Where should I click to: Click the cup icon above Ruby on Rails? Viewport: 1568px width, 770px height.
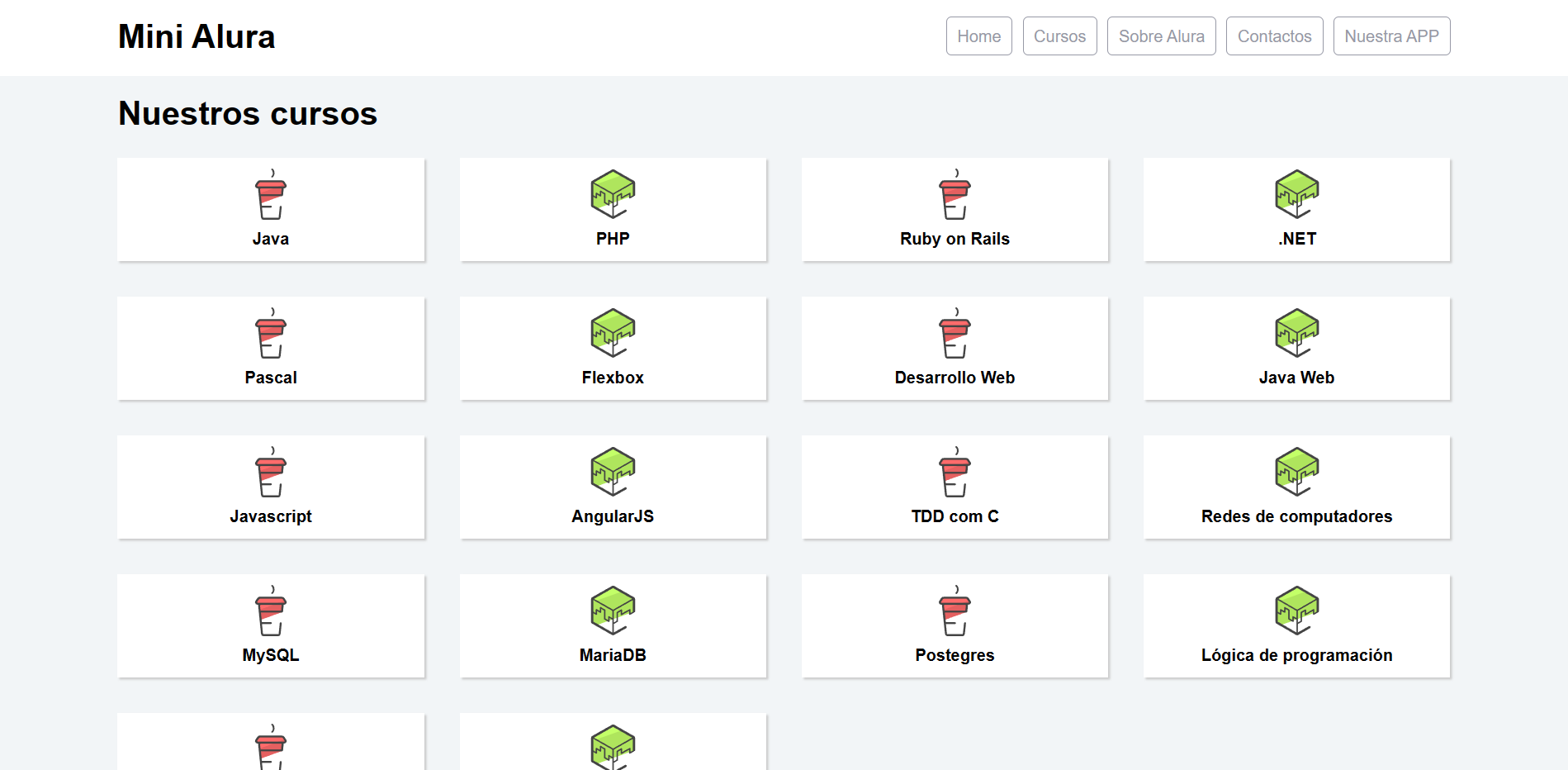[955, 194]
